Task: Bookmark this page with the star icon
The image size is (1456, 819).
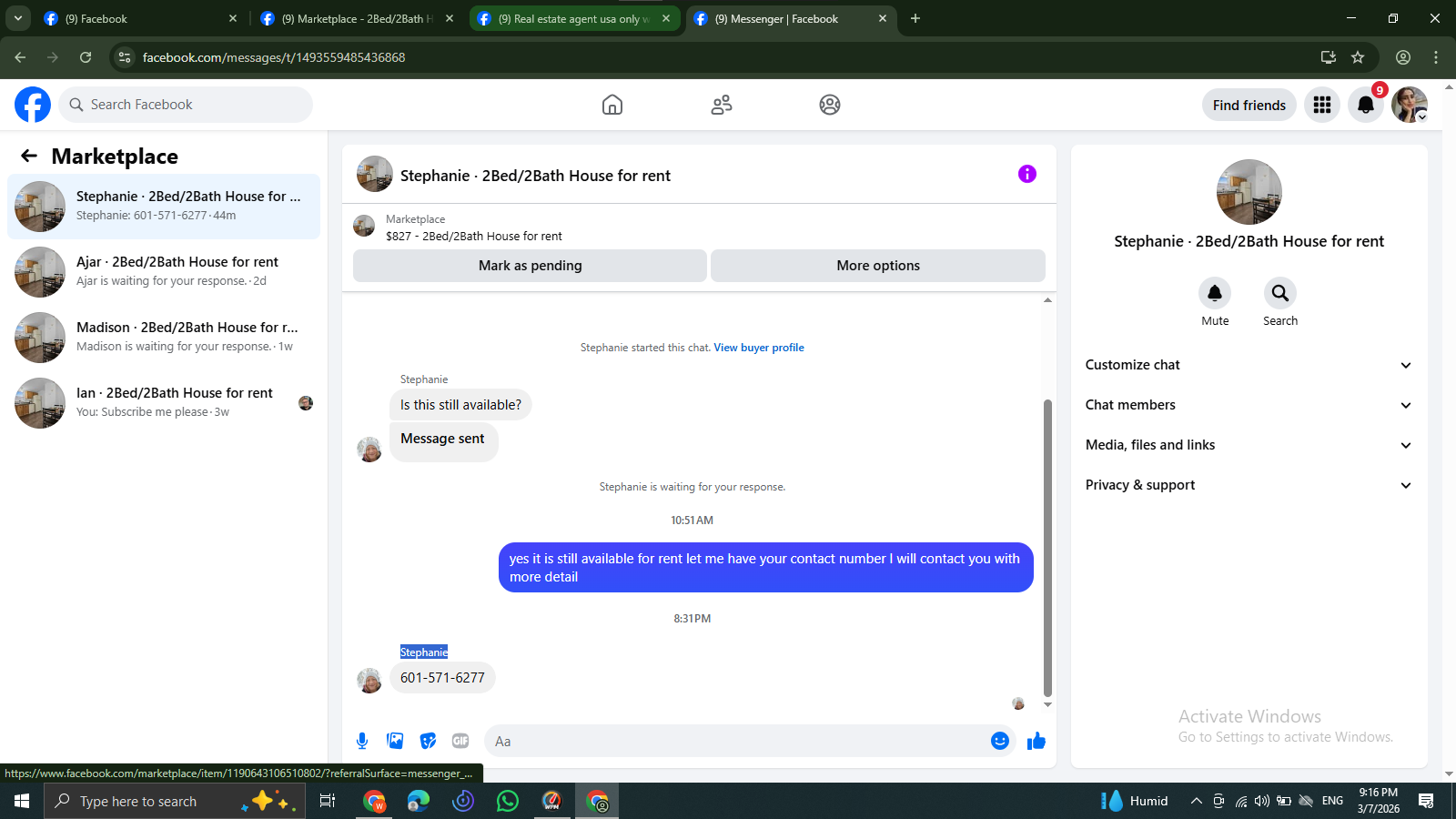Action: point(1358,57)
